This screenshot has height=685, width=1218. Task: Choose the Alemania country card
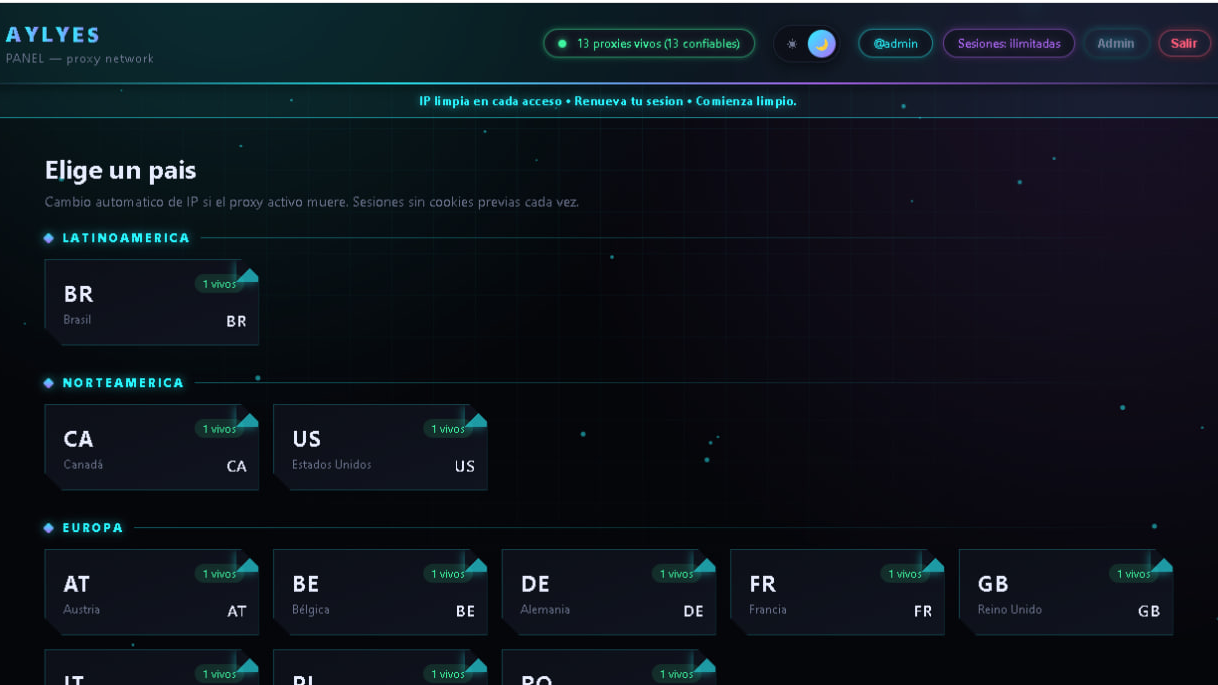tap(609, 592)
